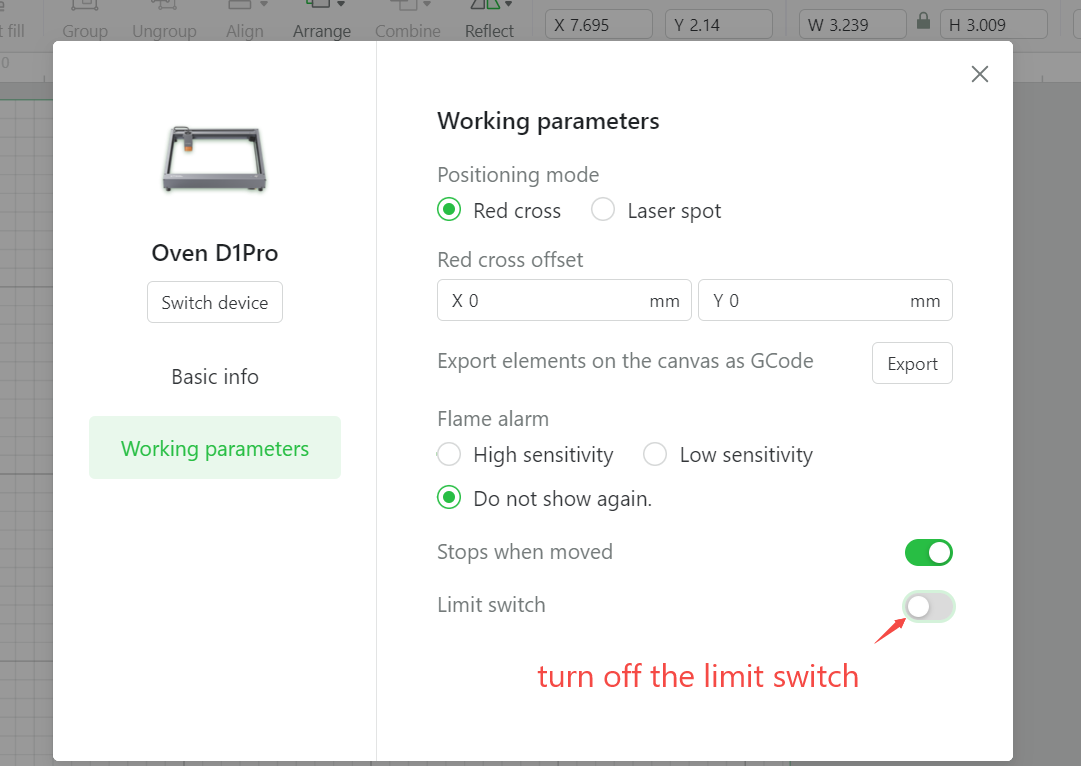The height and width of the screenshot is (766, 1081).
Task: Toggle the Limit switch setting
Action: click(x=928, y=606)
